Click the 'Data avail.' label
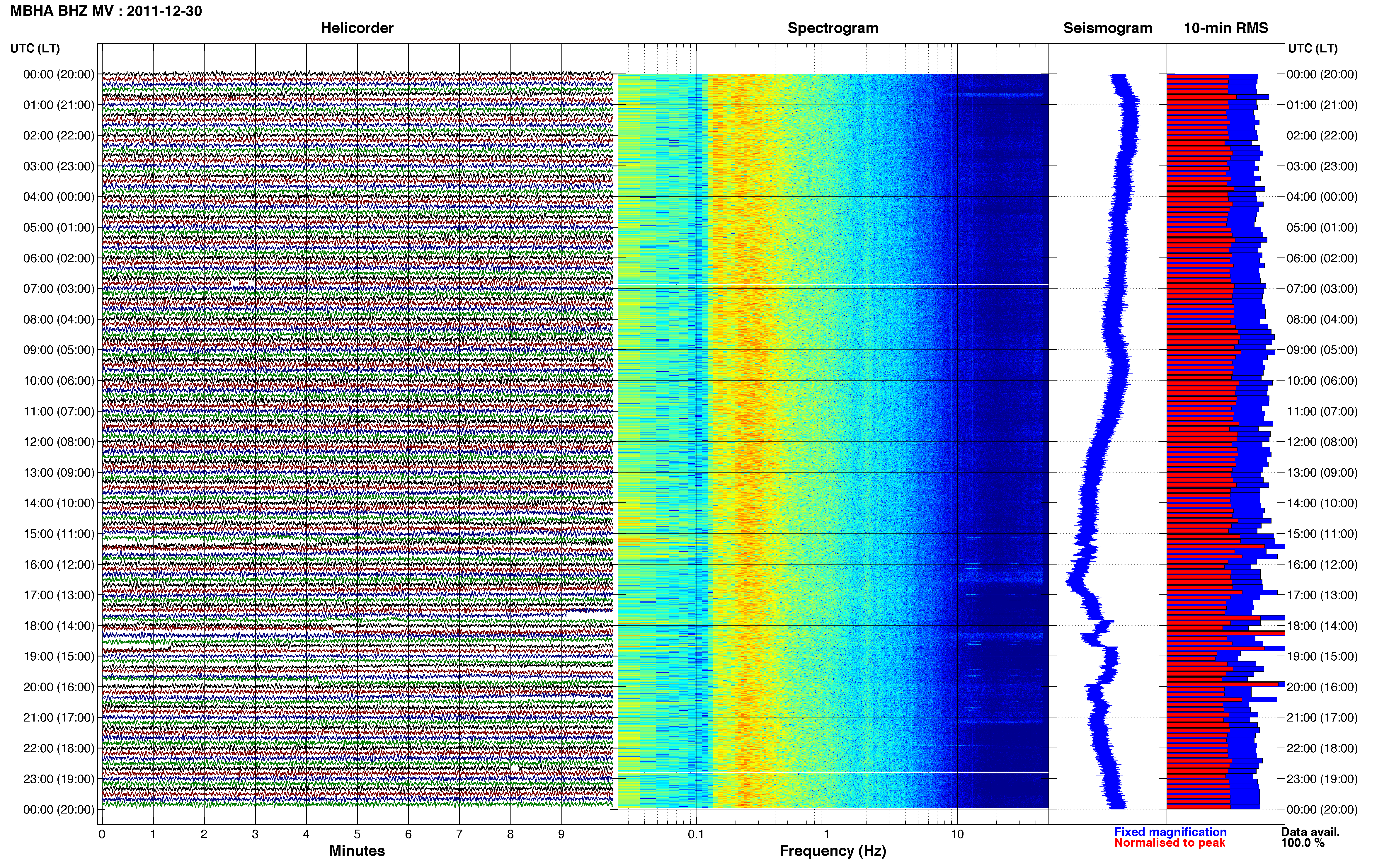 1310,832
